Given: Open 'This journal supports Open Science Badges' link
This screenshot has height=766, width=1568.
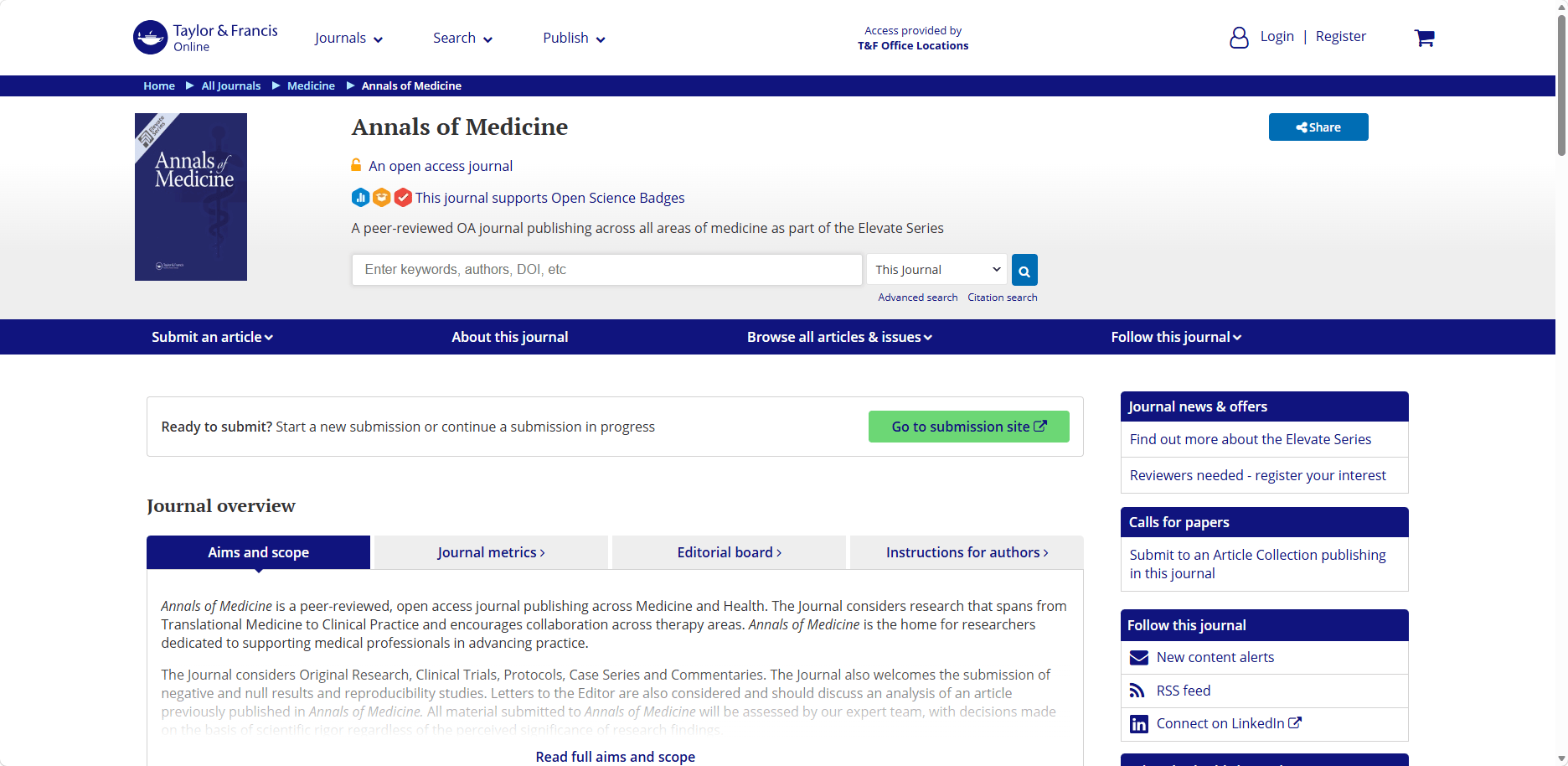Looking at the screenshot, I should click(550, 198).
